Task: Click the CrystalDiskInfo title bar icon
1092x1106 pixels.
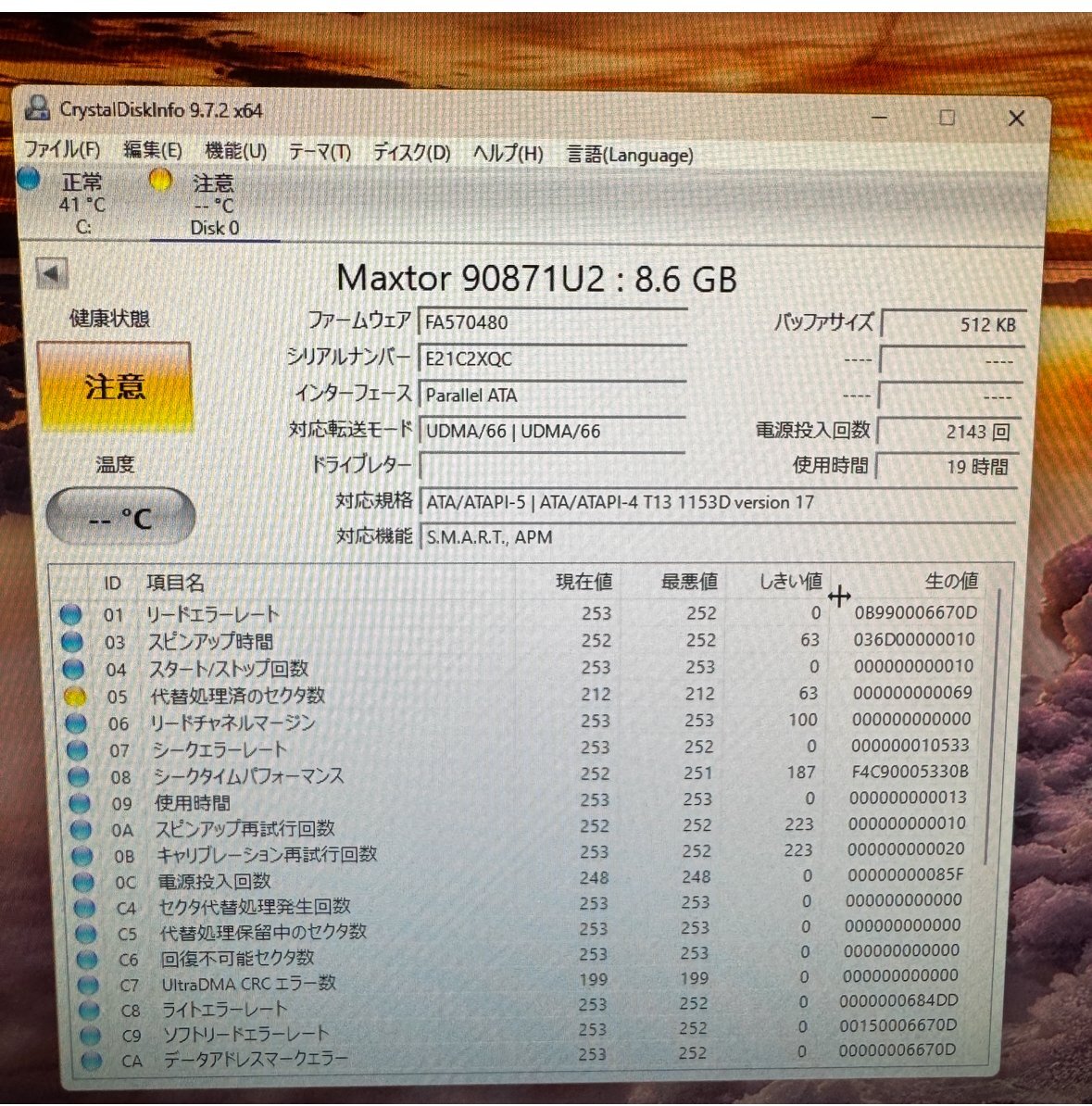Action: (37, 108)
